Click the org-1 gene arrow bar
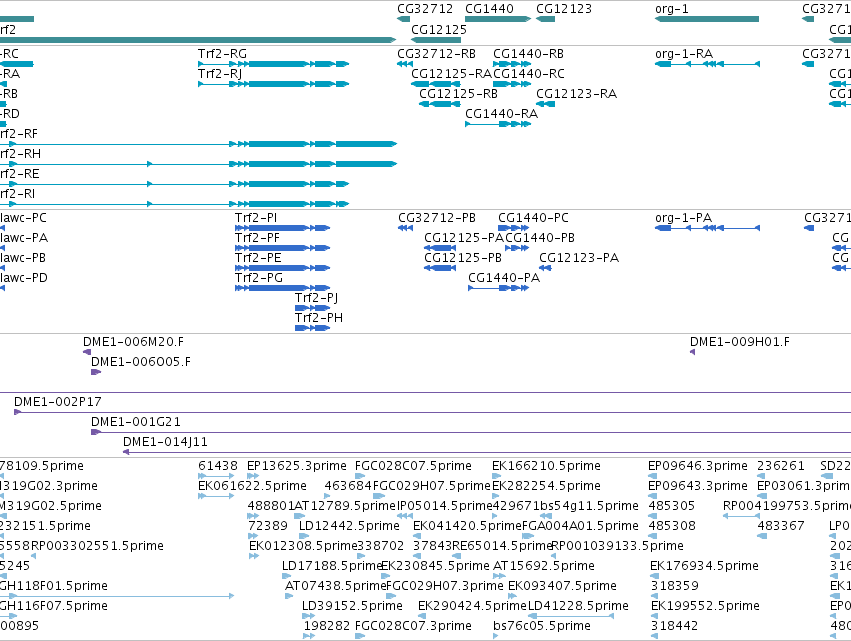The image size is (851, 641). point(707,19)
